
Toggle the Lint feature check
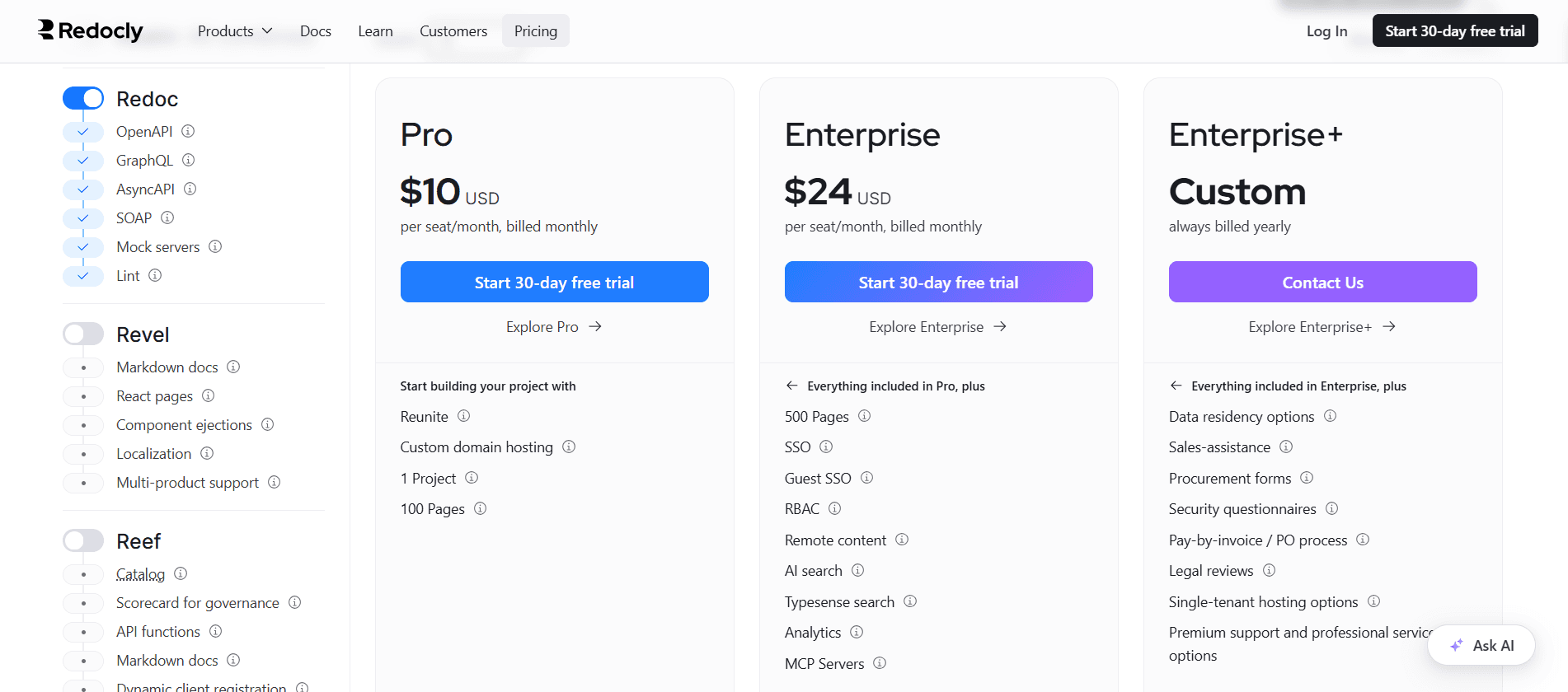tap(83, 276)
